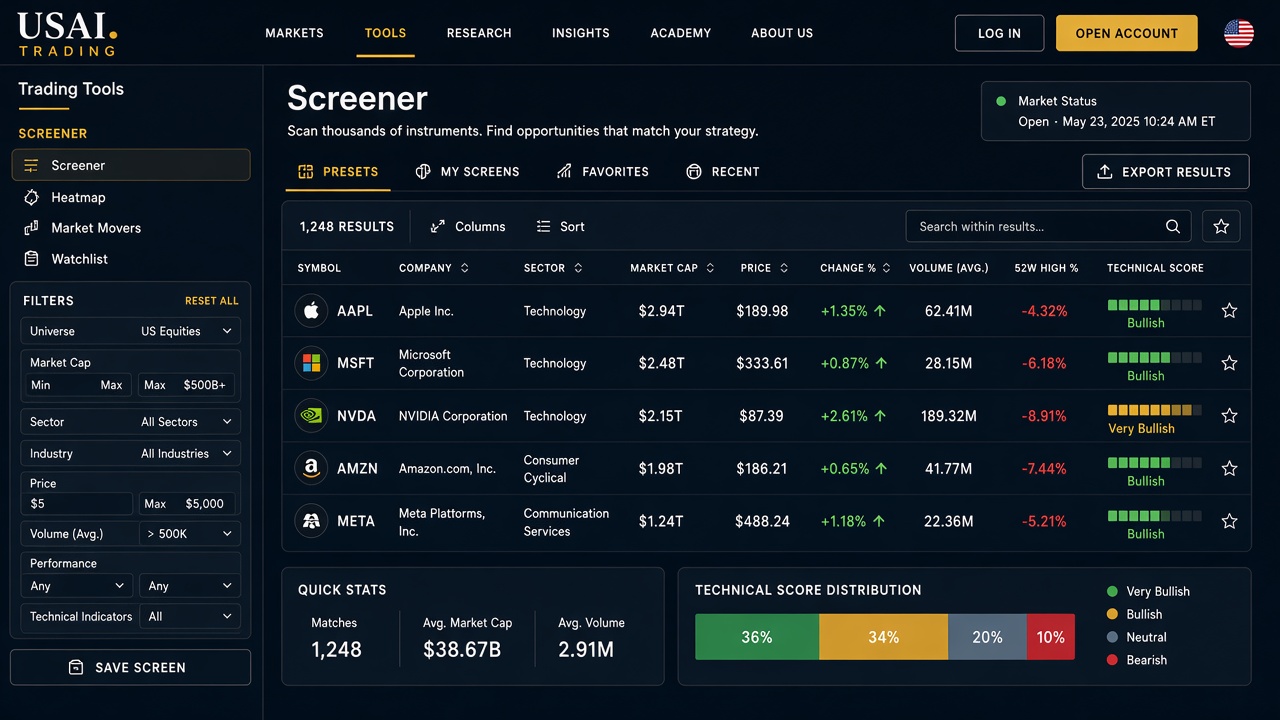Screen dimensions: 1280x720
Task: Favorite the NVDA row star
Action: coord(1230,416)
